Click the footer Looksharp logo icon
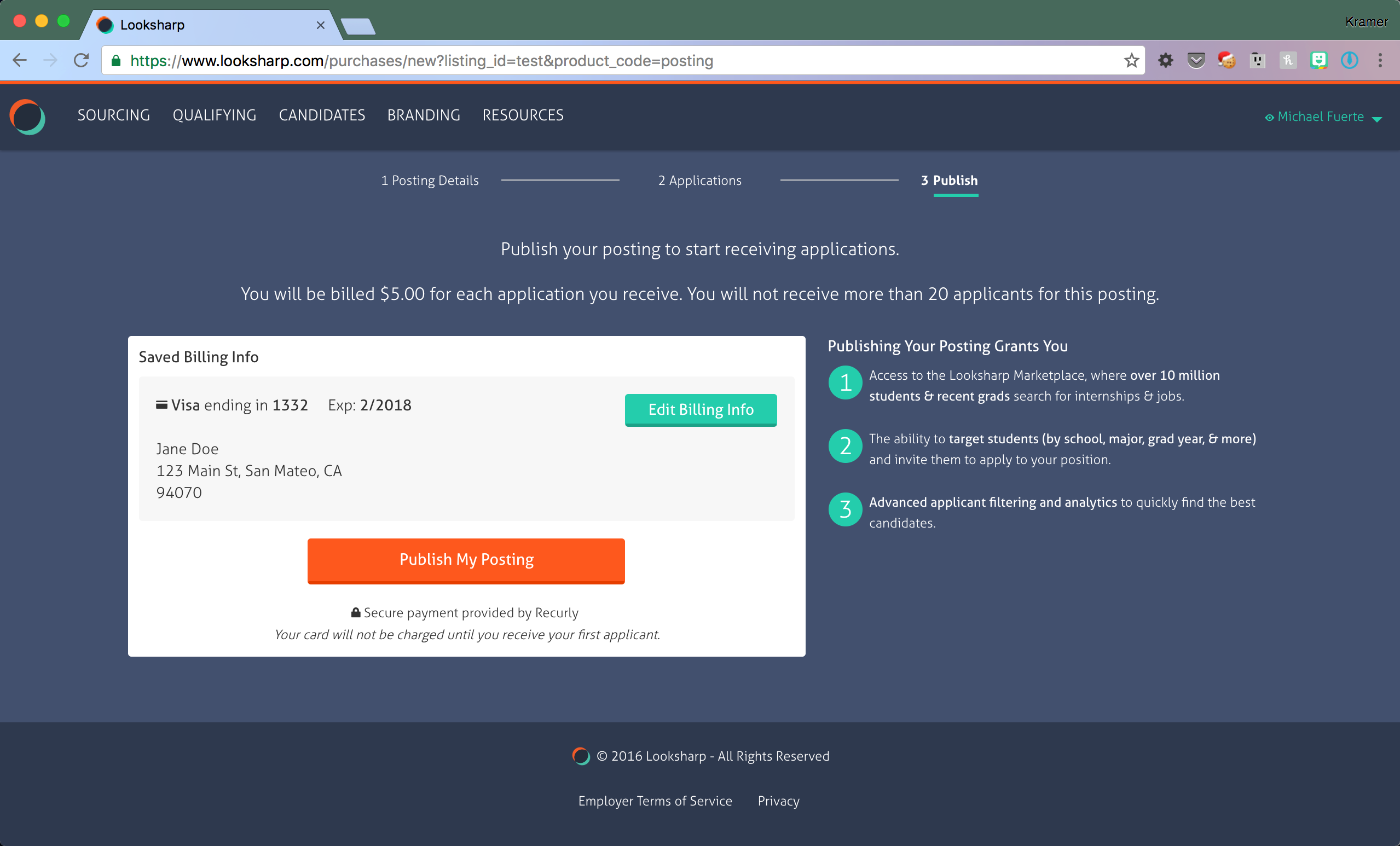The image size is (1400, 846). [581, 756]
